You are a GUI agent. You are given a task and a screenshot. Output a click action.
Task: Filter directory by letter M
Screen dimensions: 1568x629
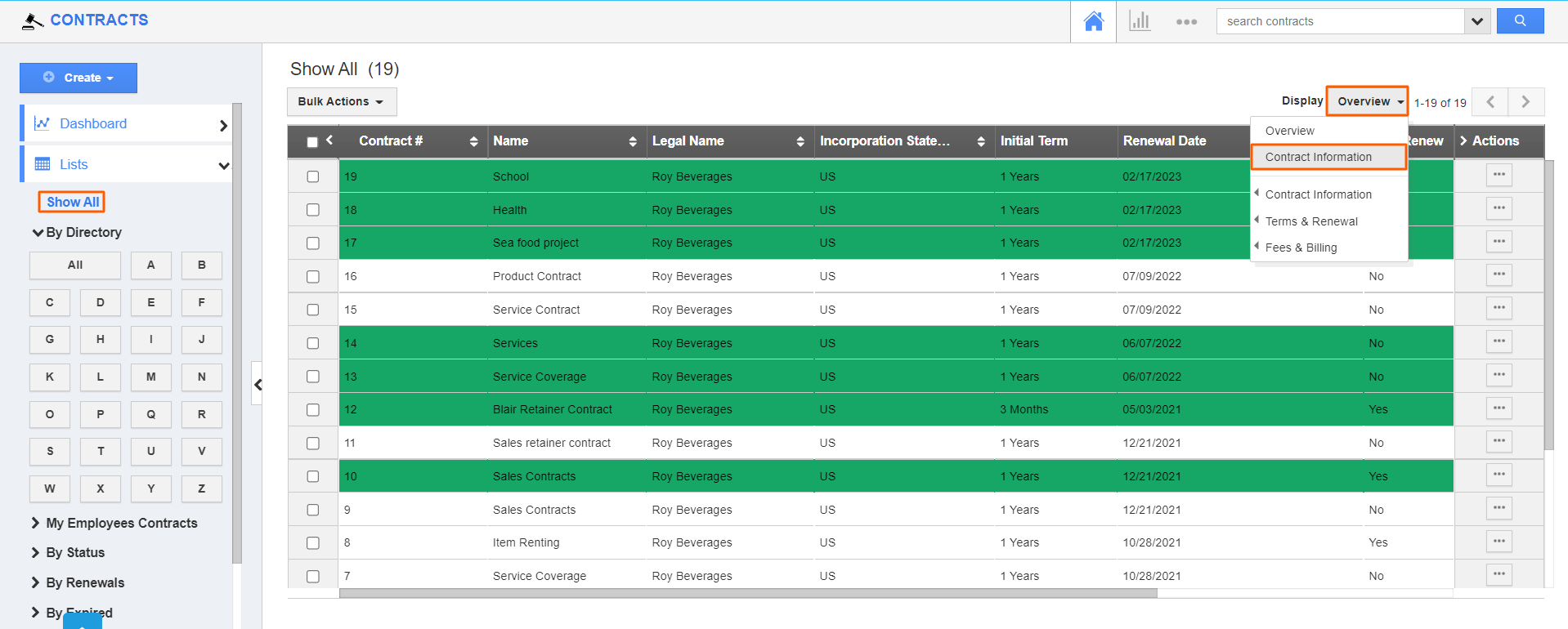click(150, 377)
